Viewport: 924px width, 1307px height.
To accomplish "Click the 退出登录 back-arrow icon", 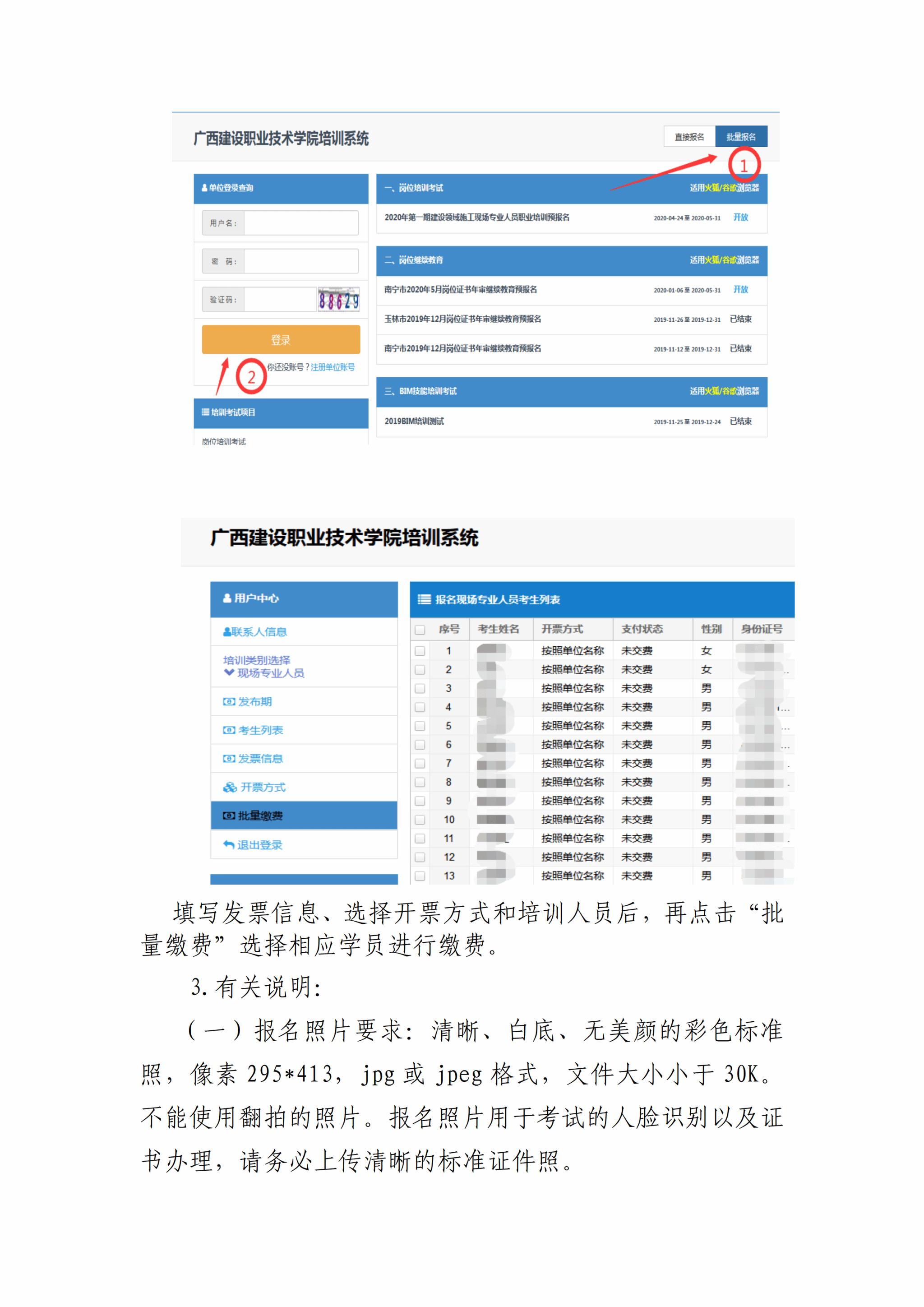I will pyautogui.click(x=229, y=844).
